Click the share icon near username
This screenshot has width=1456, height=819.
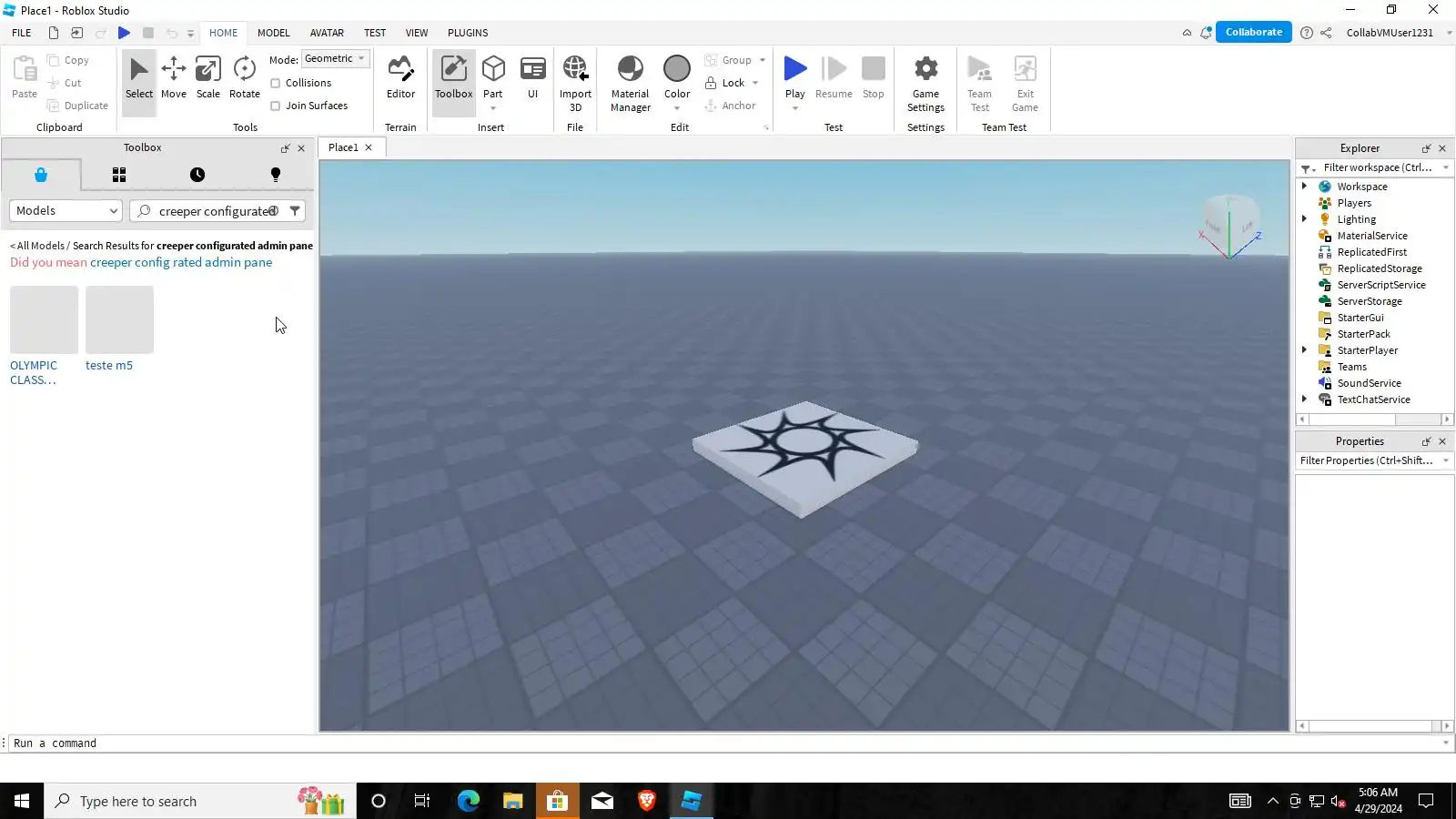[x=1326, y=33]
